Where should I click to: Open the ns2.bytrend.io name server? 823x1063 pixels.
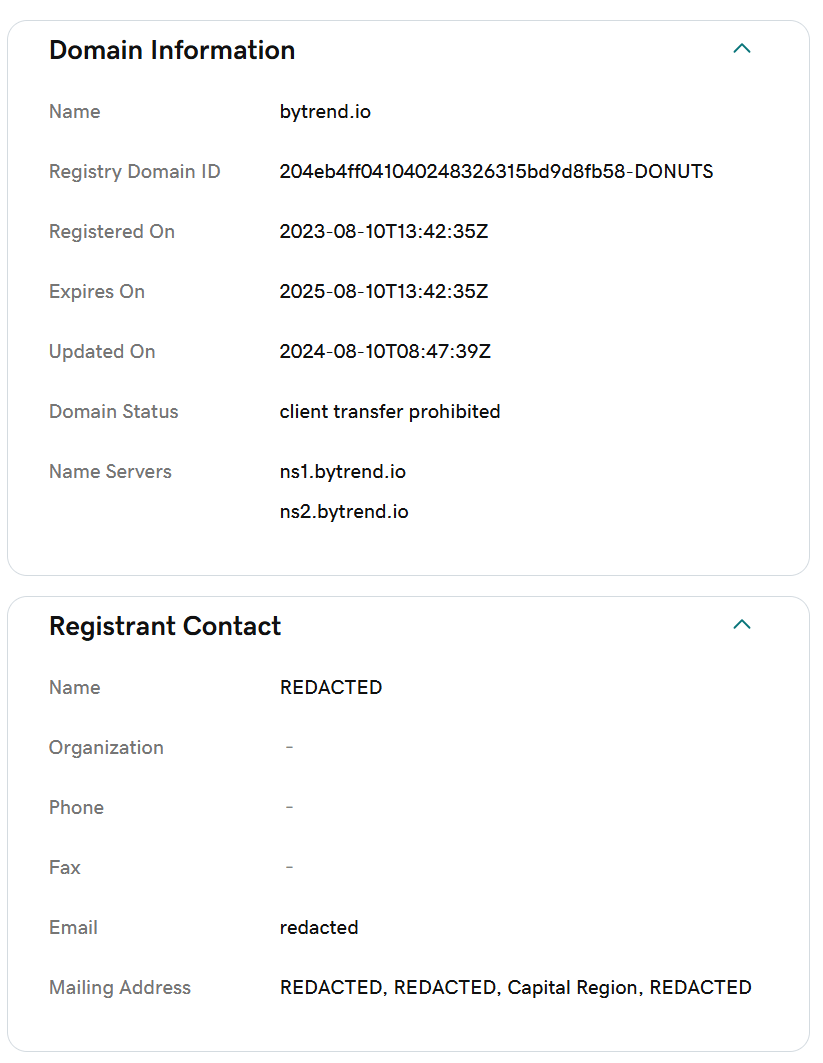(344, 512)
